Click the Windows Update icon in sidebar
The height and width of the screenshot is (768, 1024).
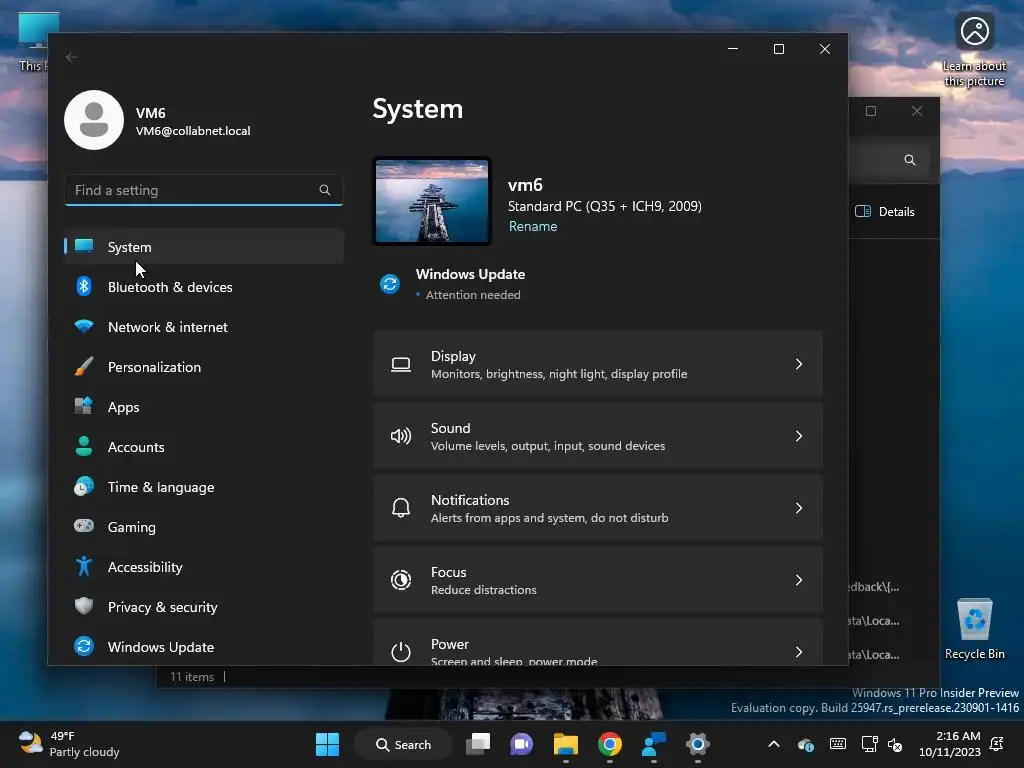[84, 646]
